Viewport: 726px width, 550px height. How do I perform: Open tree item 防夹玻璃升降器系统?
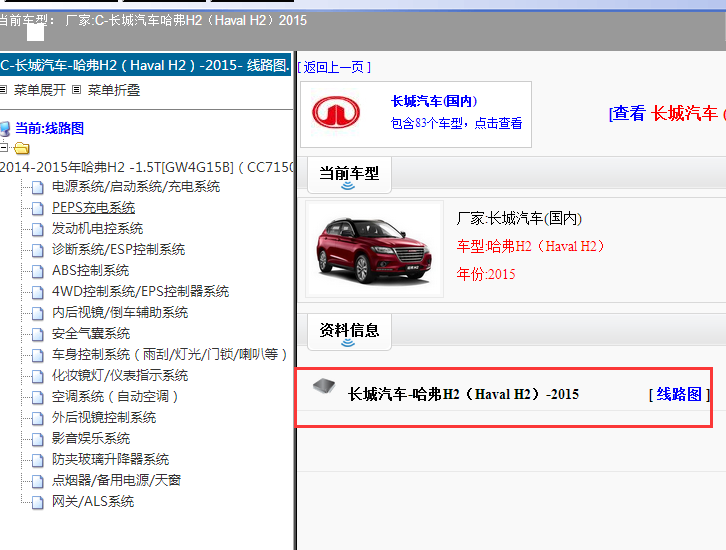pos(110,459)
